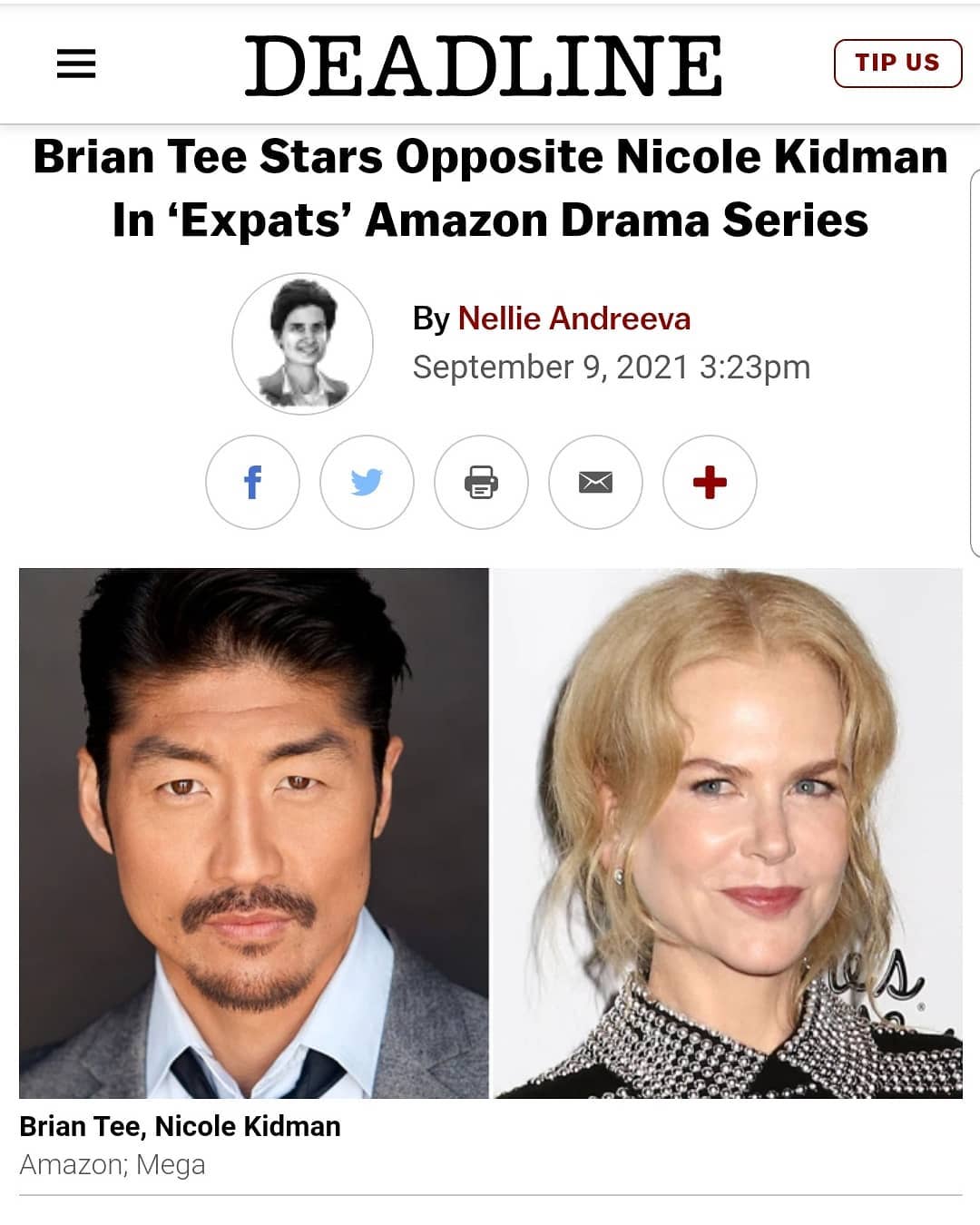Go to Deadline home via logo
This screenshot has height=1225, width=980.
[x=484, y=65]
